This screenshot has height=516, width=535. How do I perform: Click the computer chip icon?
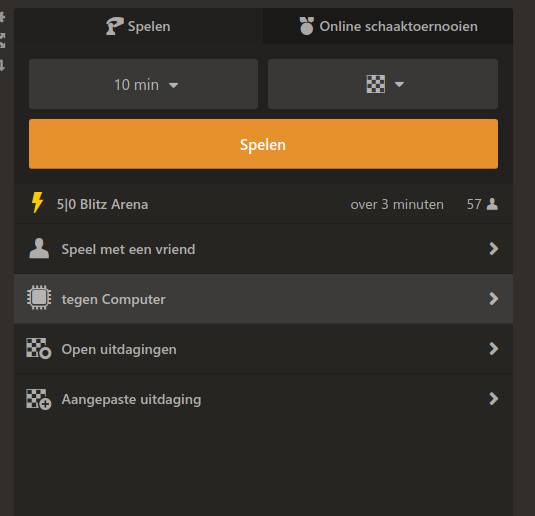pyautogui.click(x=39, y=298)
